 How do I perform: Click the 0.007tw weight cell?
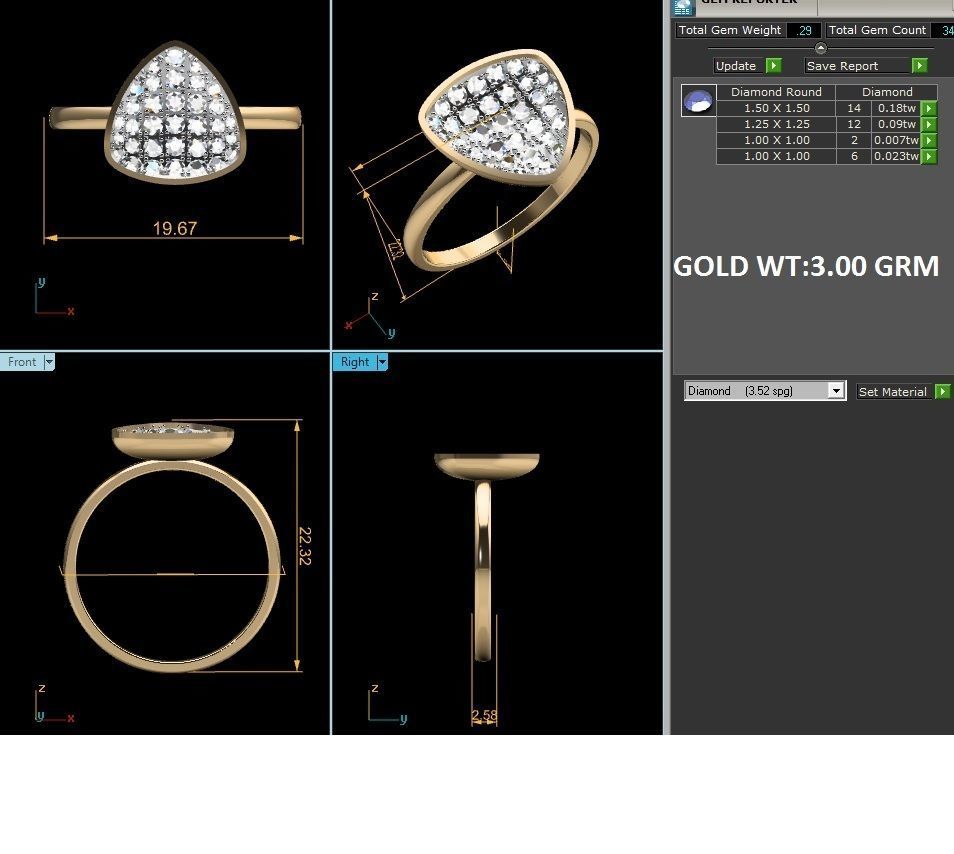pos(896,141)
